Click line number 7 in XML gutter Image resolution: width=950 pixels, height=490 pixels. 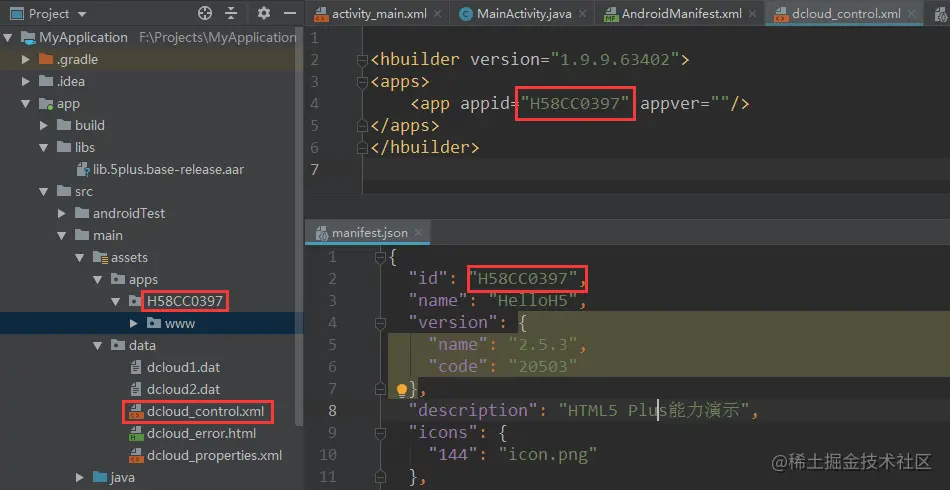click(x=314, y=170)
